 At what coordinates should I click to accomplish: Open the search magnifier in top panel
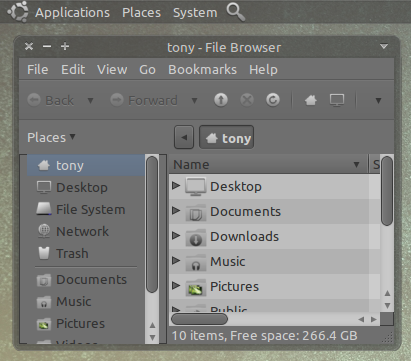tap(236, 12)
